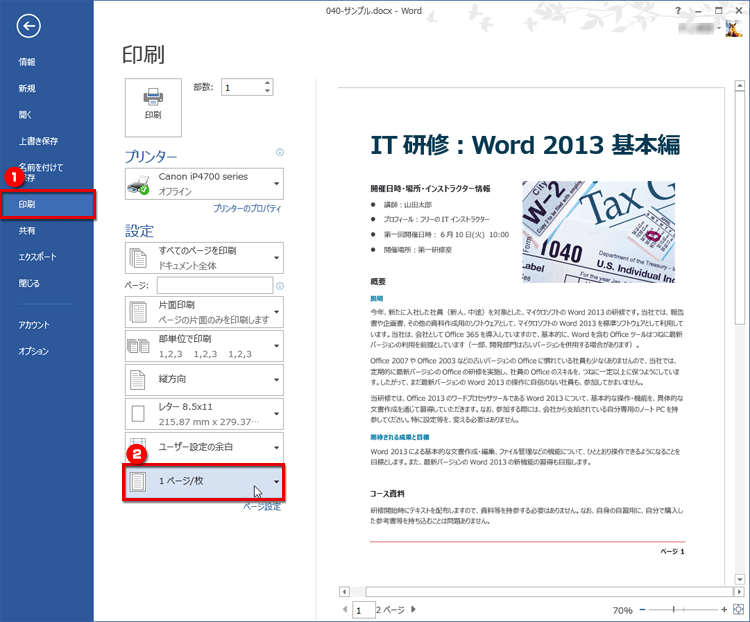This screenshot has height=622, width=750.
Task: Click the 部数 copies input field
Action: pyautogui.click(x=243, y=88)
